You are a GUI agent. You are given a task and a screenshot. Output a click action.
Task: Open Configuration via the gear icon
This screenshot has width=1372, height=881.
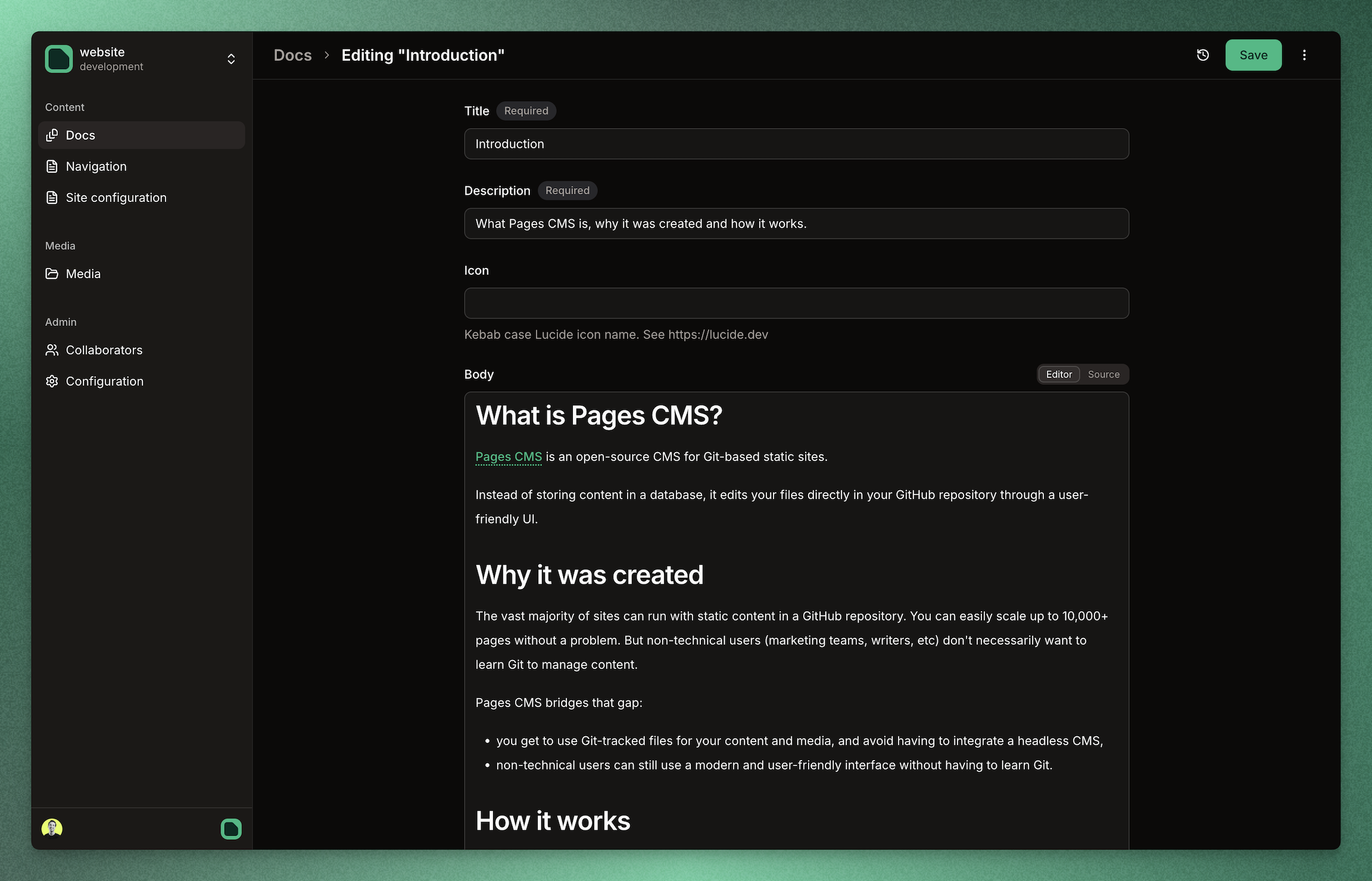tap(52, 381)
